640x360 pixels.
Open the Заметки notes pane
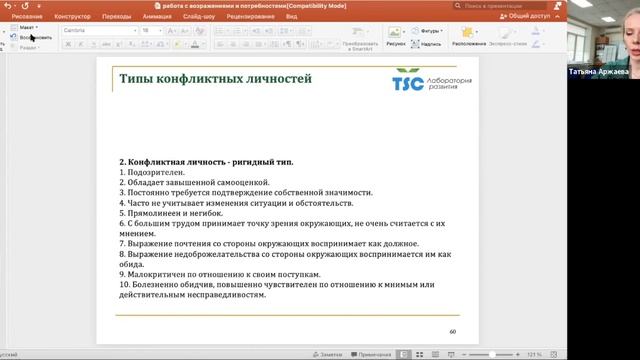tap(327, 354)
